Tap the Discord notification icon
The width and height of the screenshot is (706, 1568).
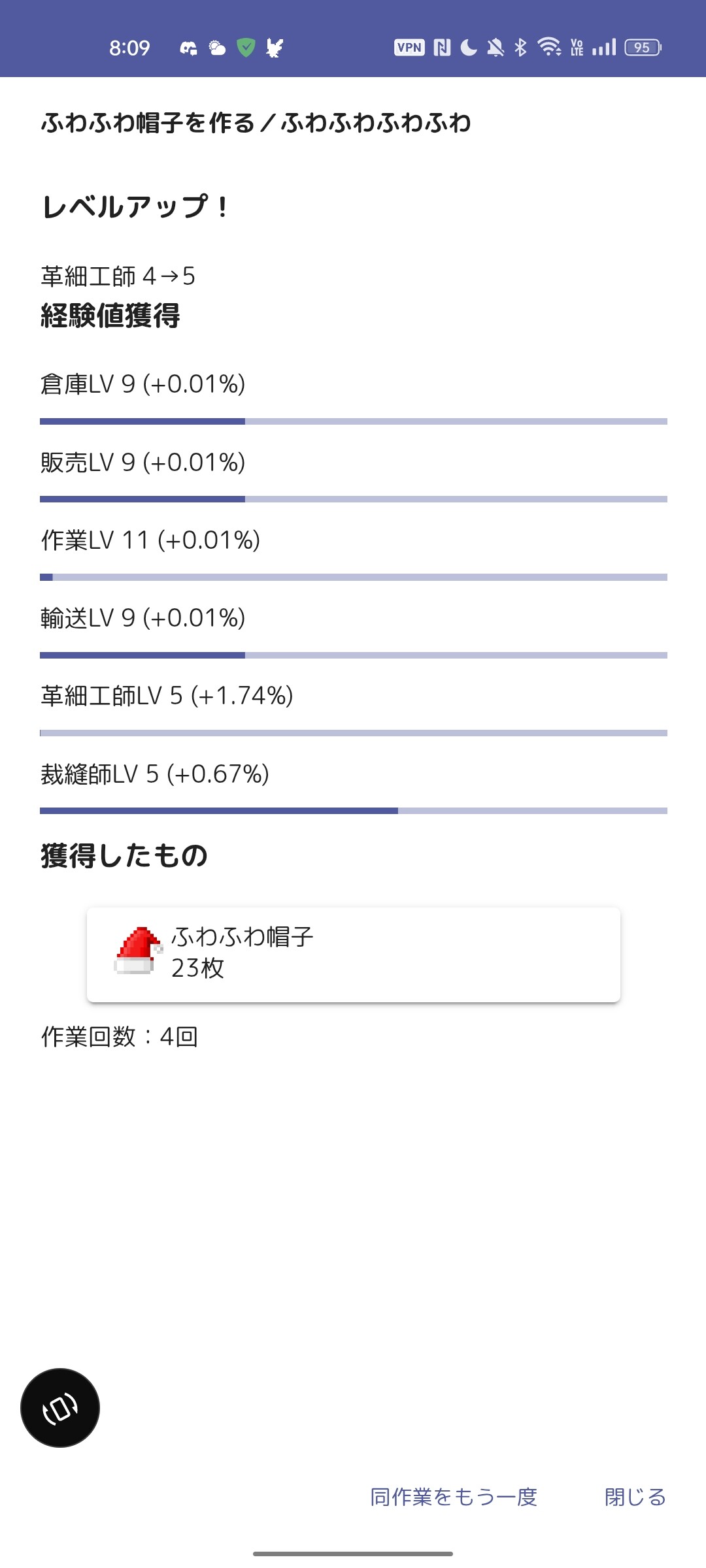coord(189,48)
